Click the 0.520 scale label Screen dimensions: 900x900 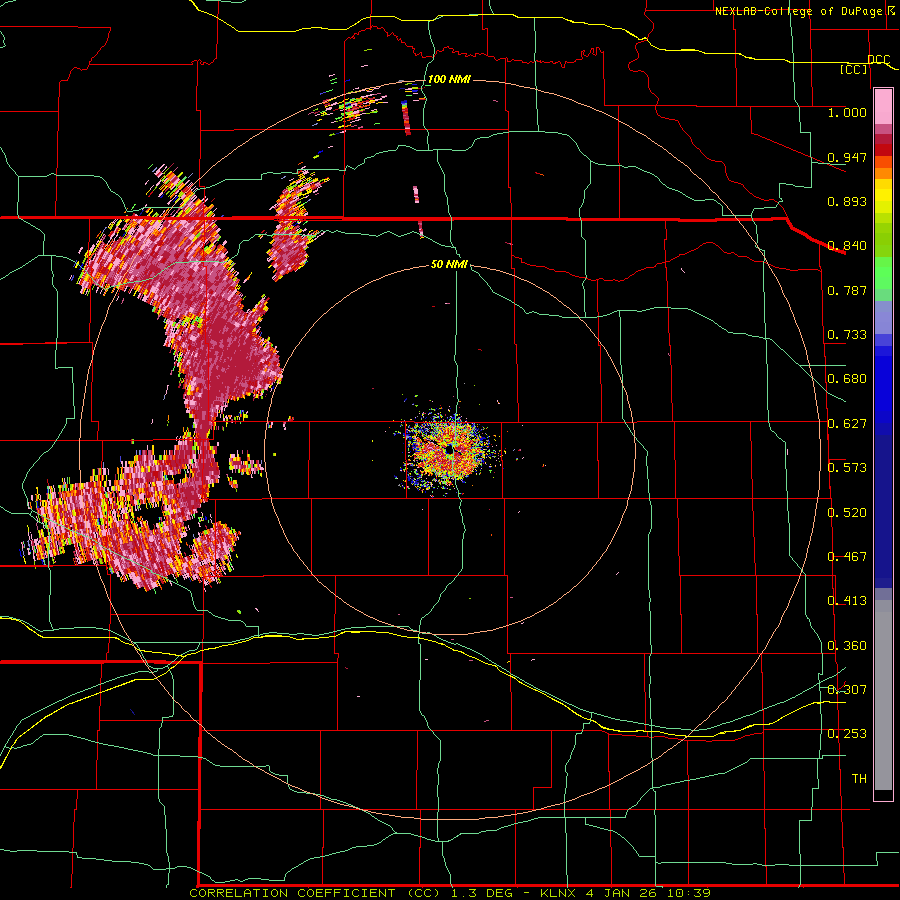pyautogui.click(x=847, y=513)
